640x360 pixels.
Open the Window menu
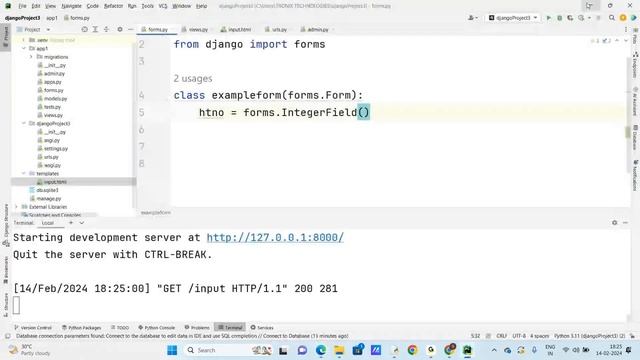pyautogui.click(x=182, y=6)
